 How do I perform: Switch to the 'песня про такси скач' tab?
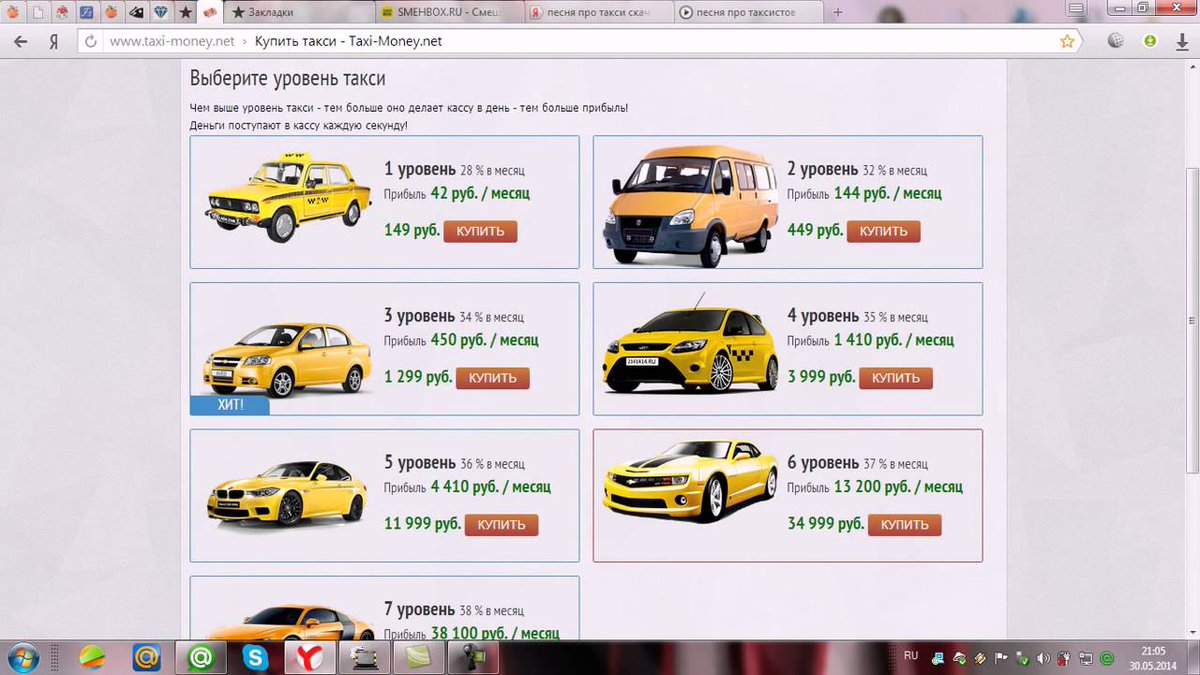tap(600, 13)
